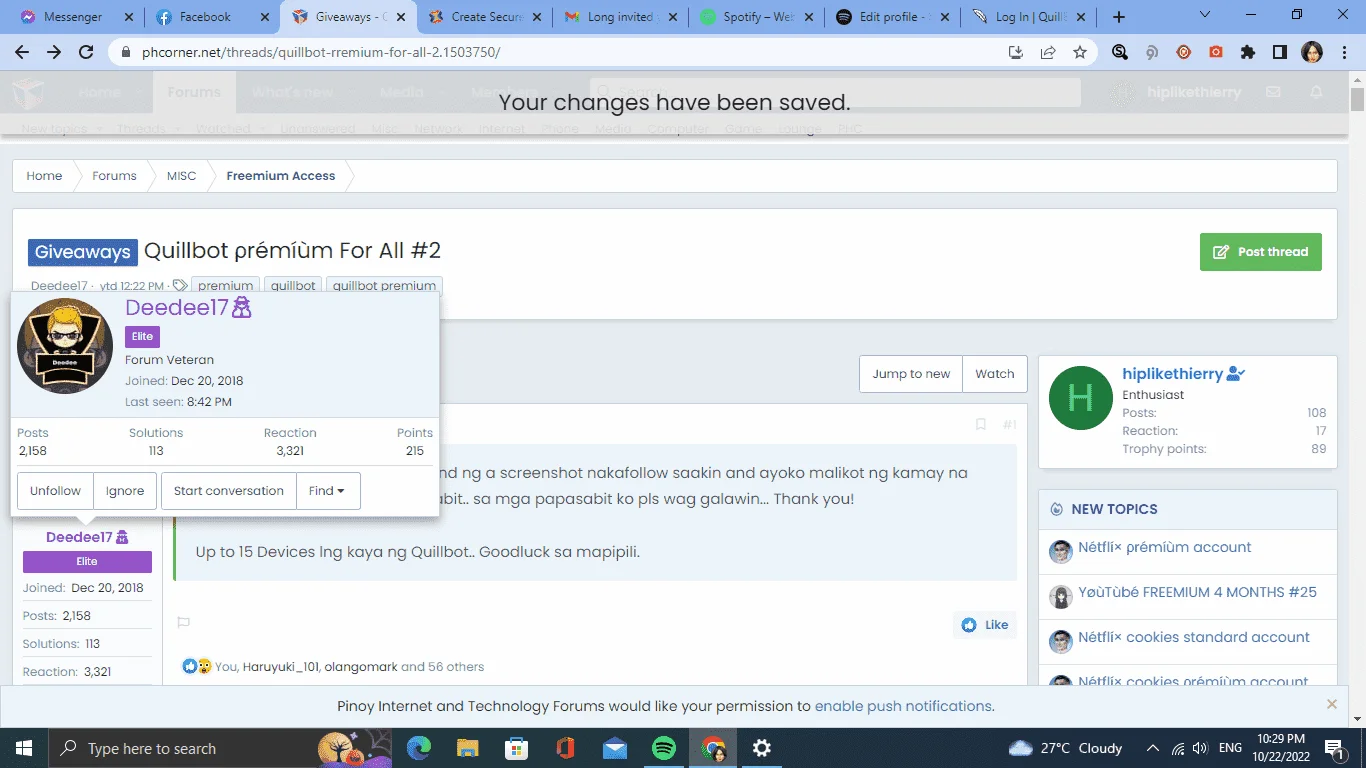This screenshot has height=768, width=1366.
Task: Click the Ignore button
Action: click(x=125, y=491)
